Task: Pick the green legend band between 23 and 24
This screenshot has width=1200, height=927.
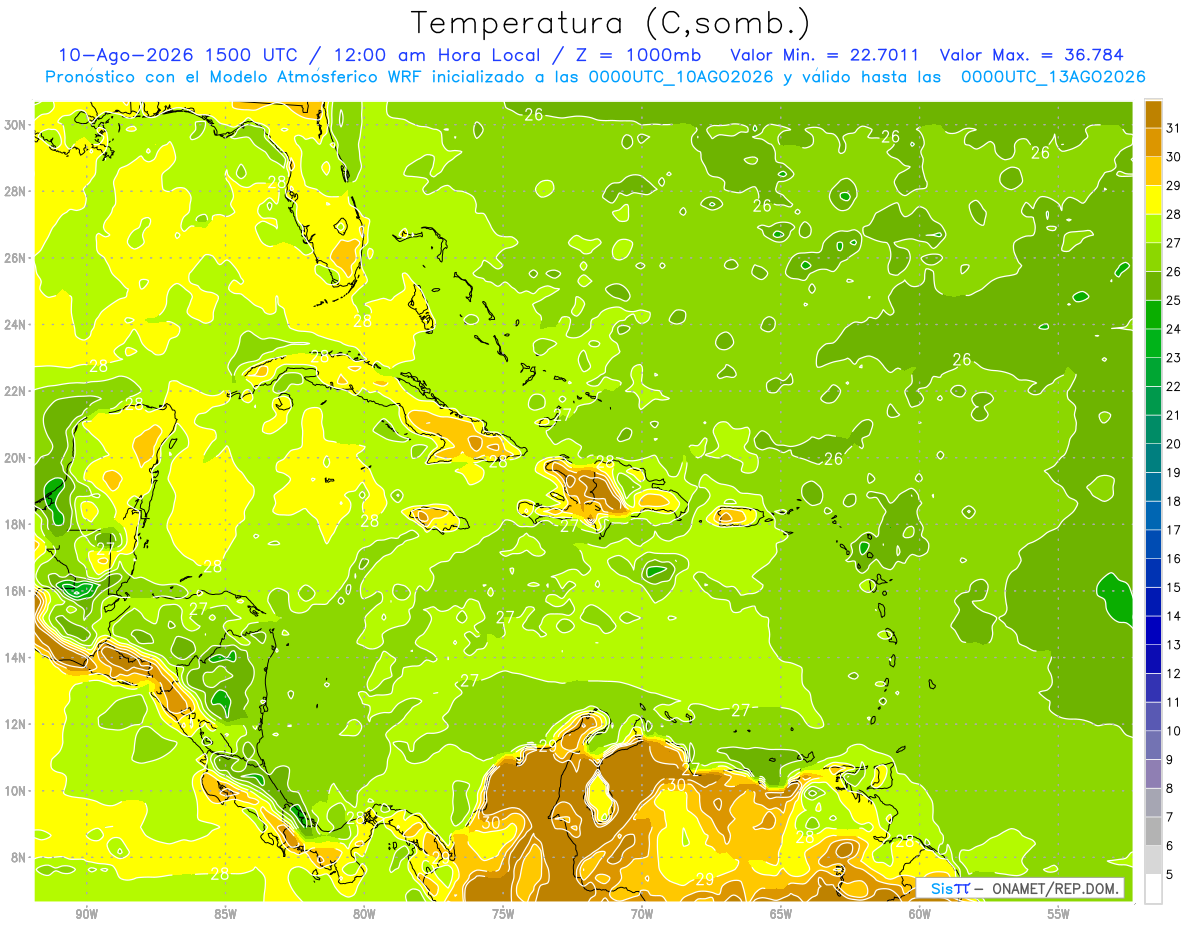Action: (1153, 344)
